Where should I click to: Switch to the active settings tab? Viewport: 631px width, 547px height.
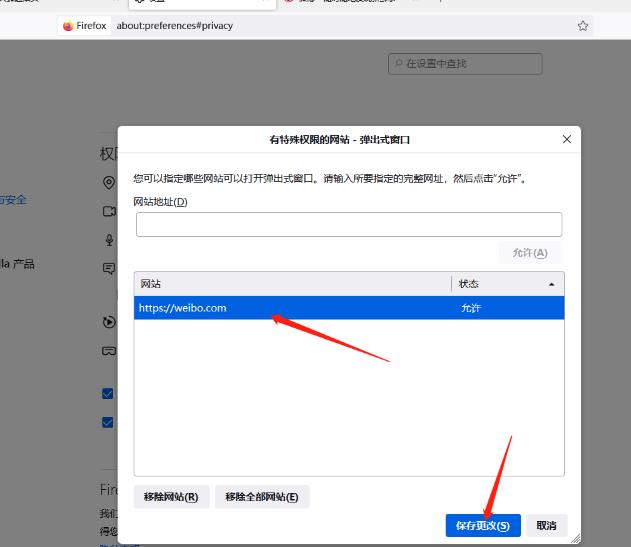202,3
